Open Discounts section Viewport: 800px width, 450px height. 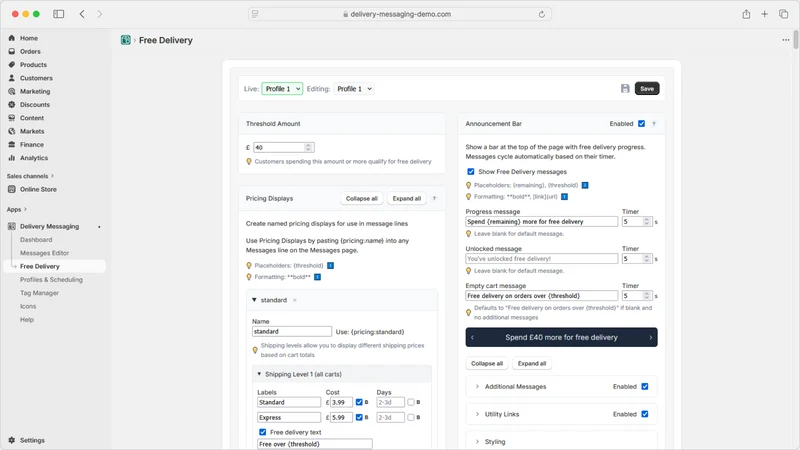35,105
